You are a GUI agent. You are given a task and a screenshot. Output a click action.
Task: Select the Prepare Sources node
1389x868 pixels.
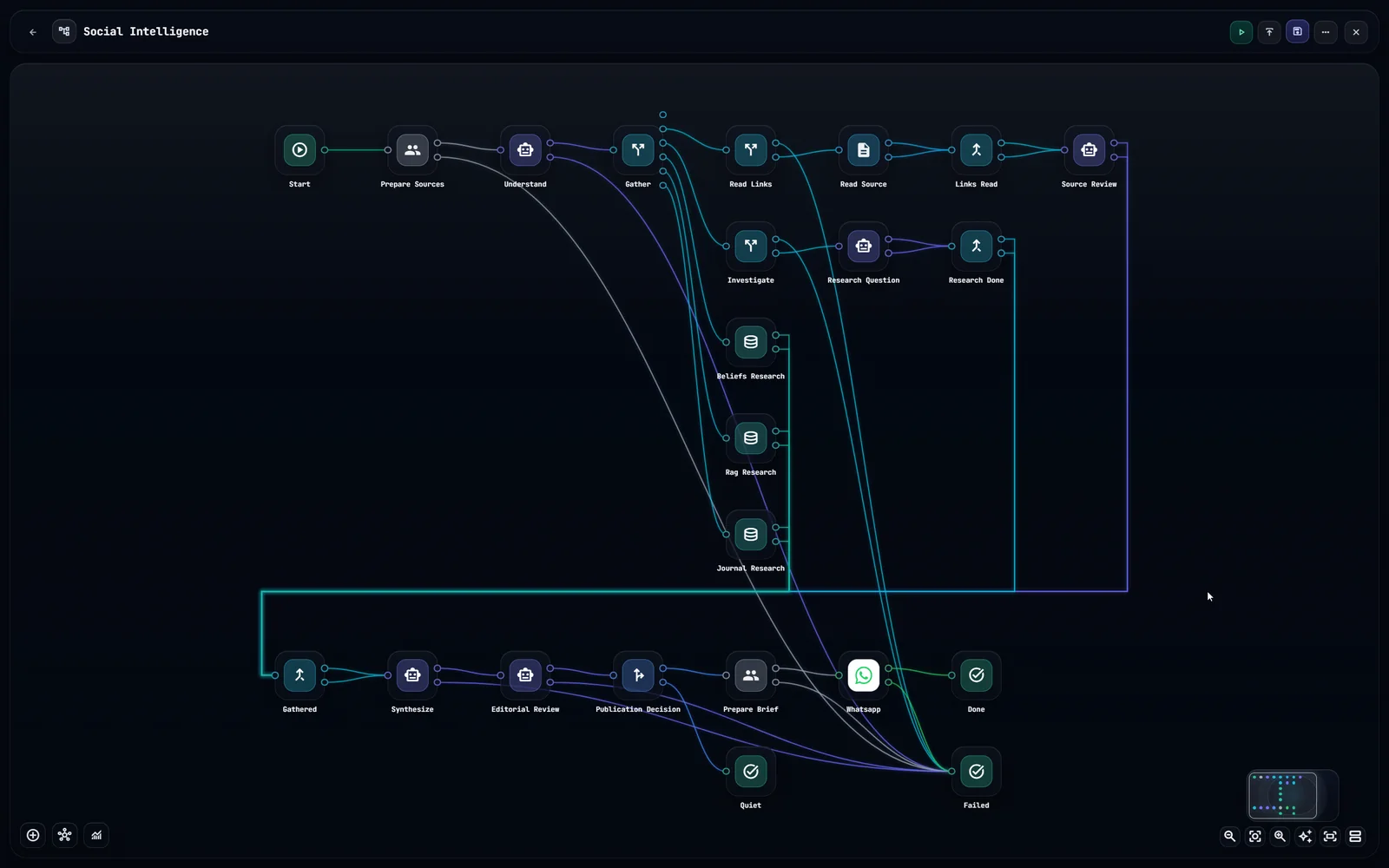point(412,150)
